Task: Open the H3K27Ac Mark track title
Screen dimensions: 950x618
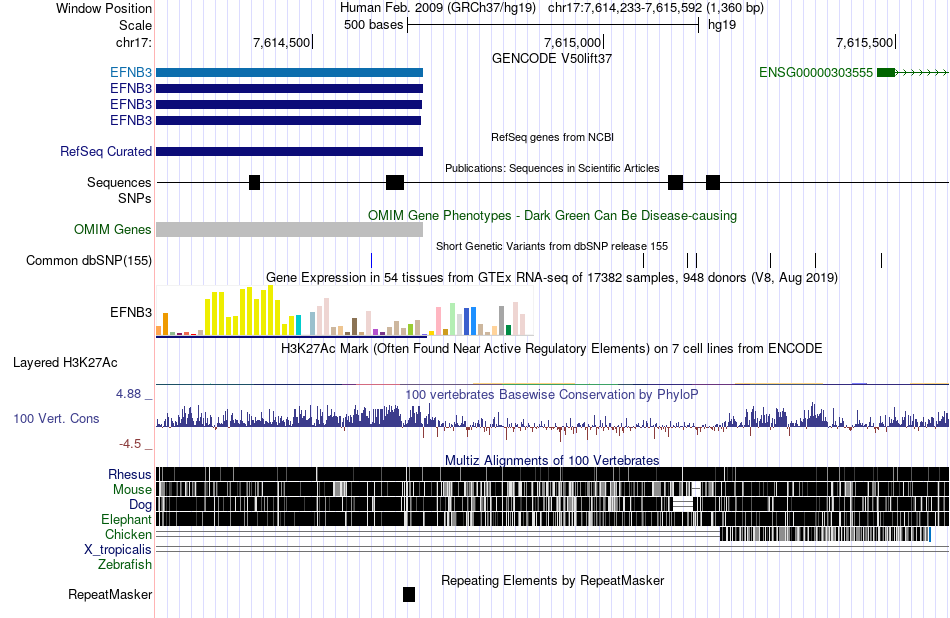Action: click(552, 349)
